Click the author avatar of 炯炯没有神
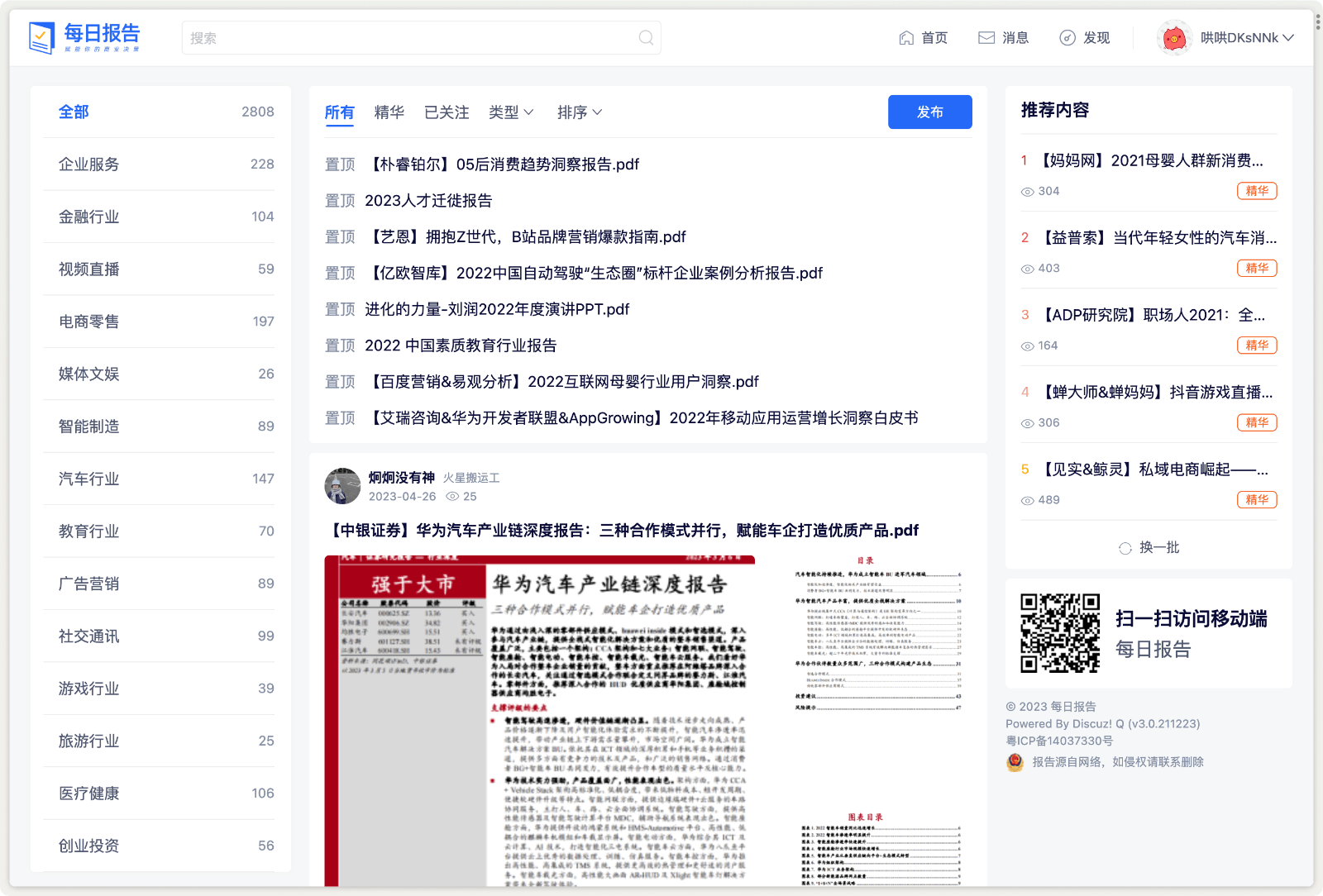Viewport: 1323px width, 896px height. click(x=341, y=486)
